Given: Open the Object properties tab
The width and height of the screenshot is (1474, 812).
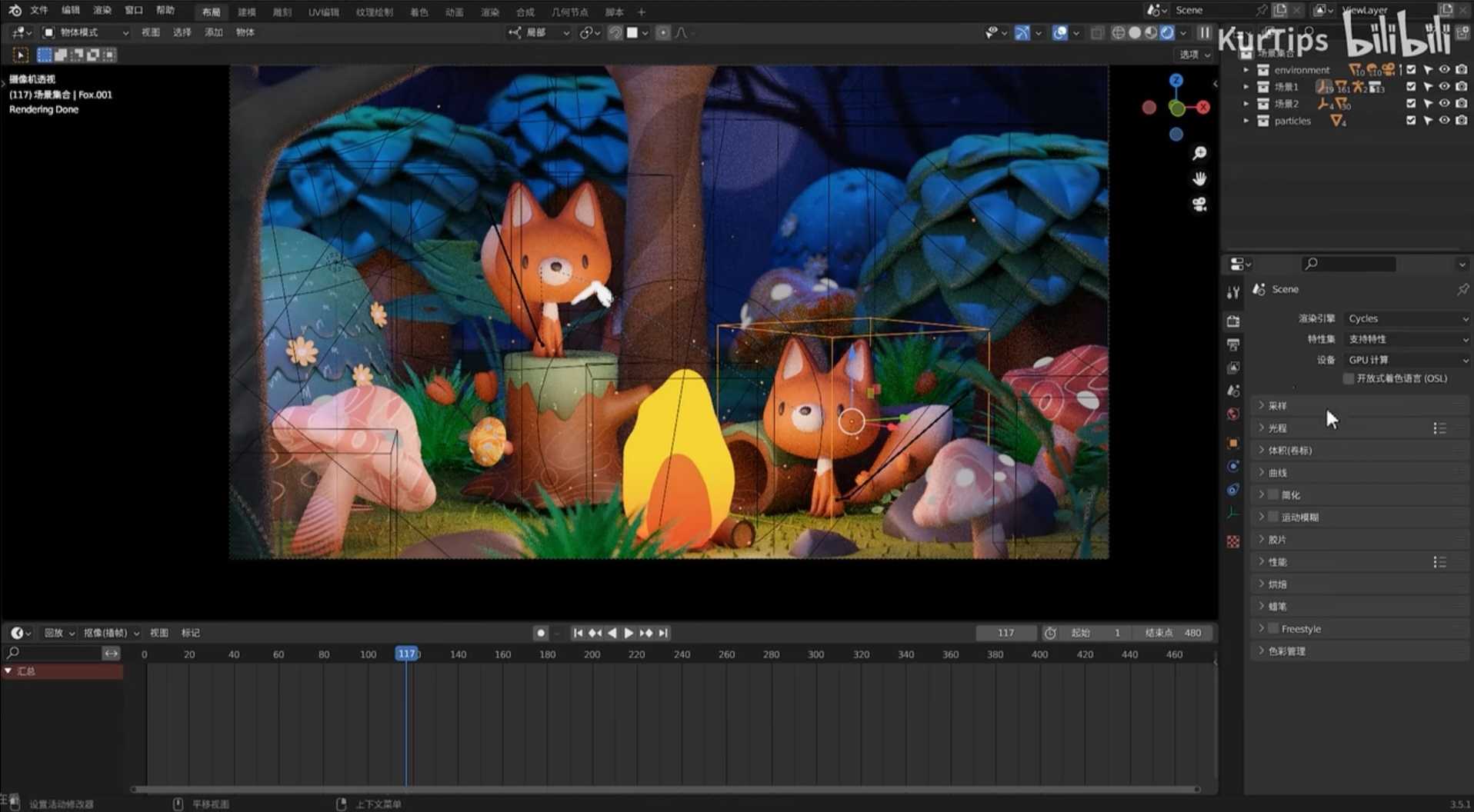Looking at the screenshot, I should click(1233, 443).
